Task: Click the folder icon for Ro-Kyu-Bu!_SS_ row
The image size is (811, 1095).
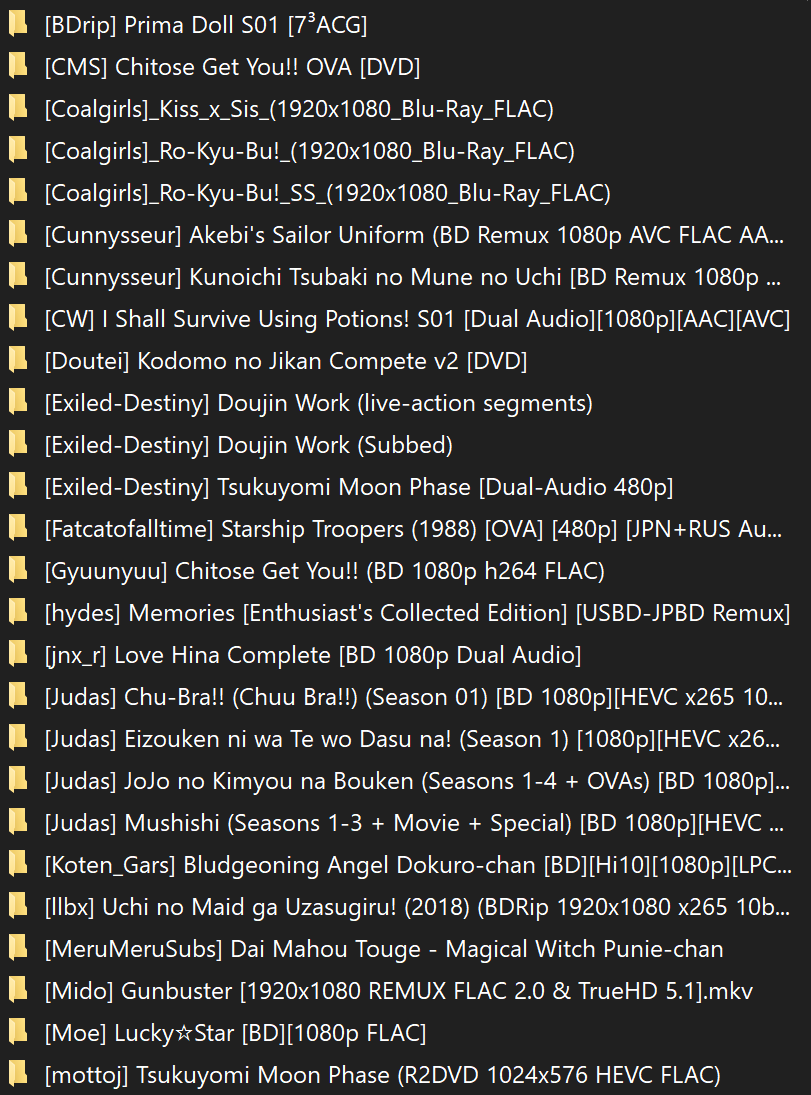Action: pos(17,192)
